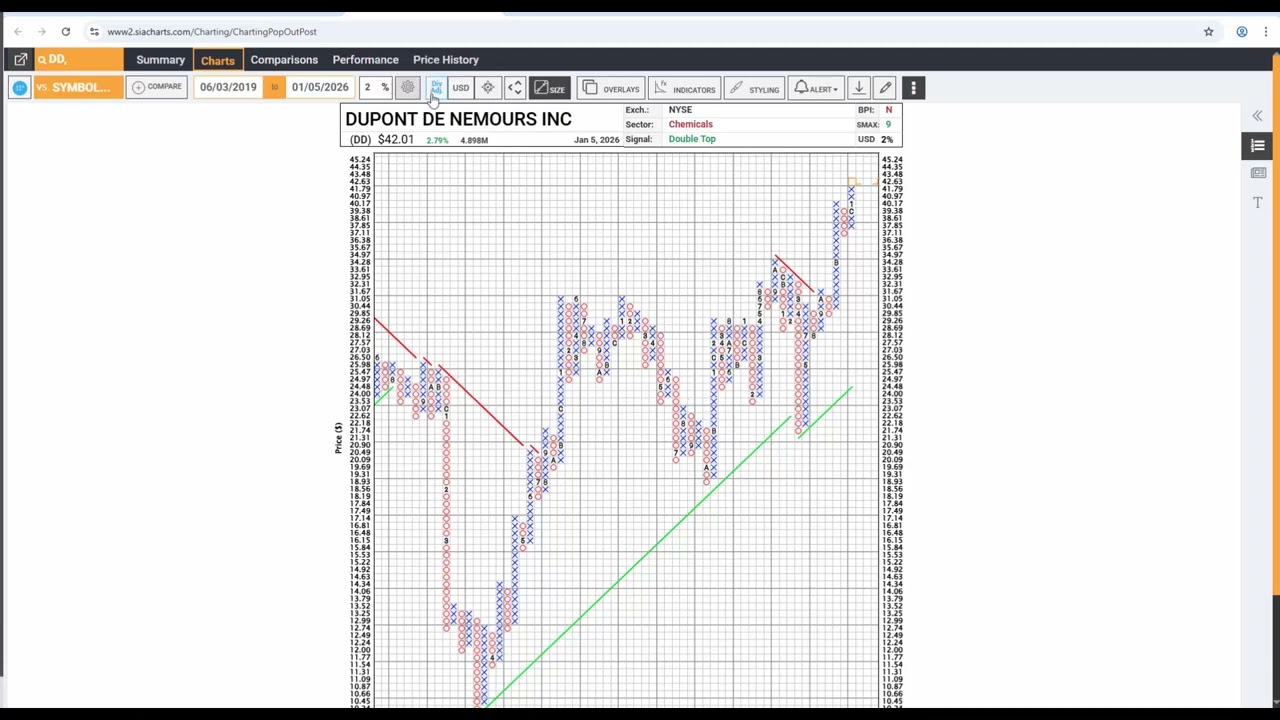The height and width of the screenshot is (720, 1280).
Task: Open the STYLING options
Action: pos(753,88)
